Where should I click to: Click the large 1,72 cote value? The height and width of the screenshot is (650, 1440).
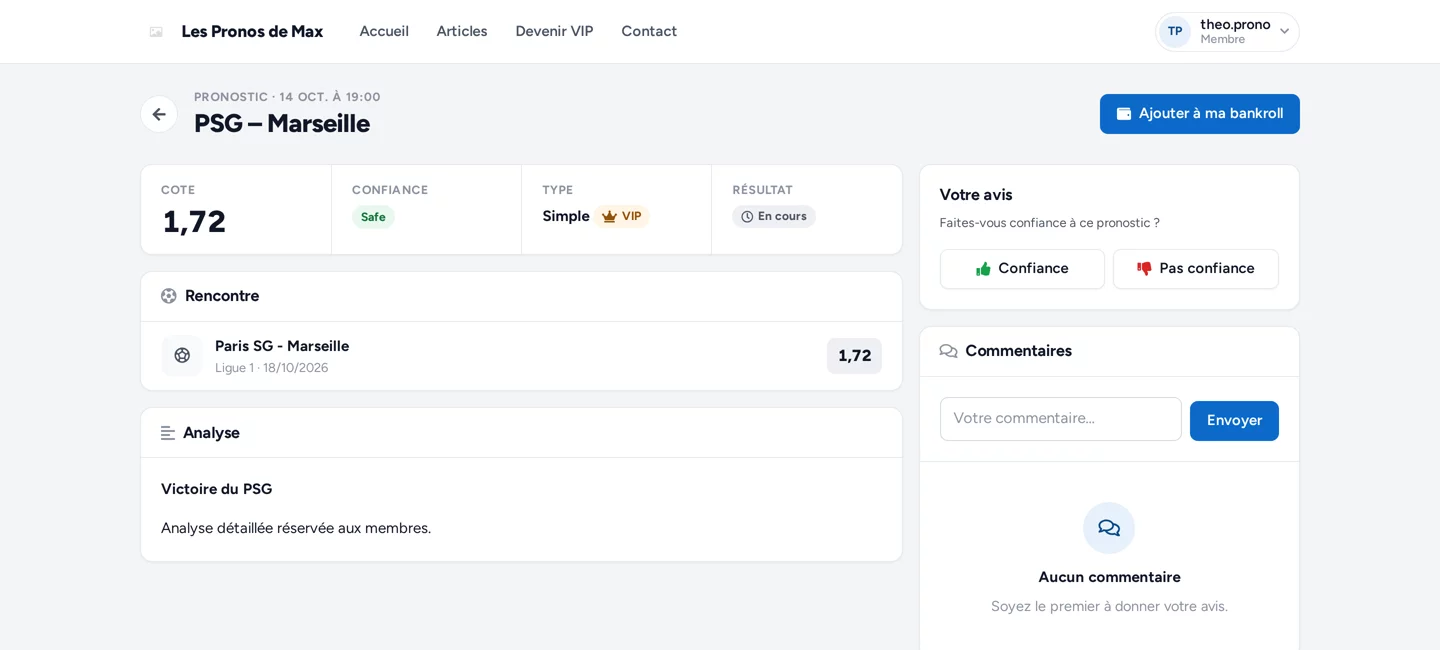(194, 222)
